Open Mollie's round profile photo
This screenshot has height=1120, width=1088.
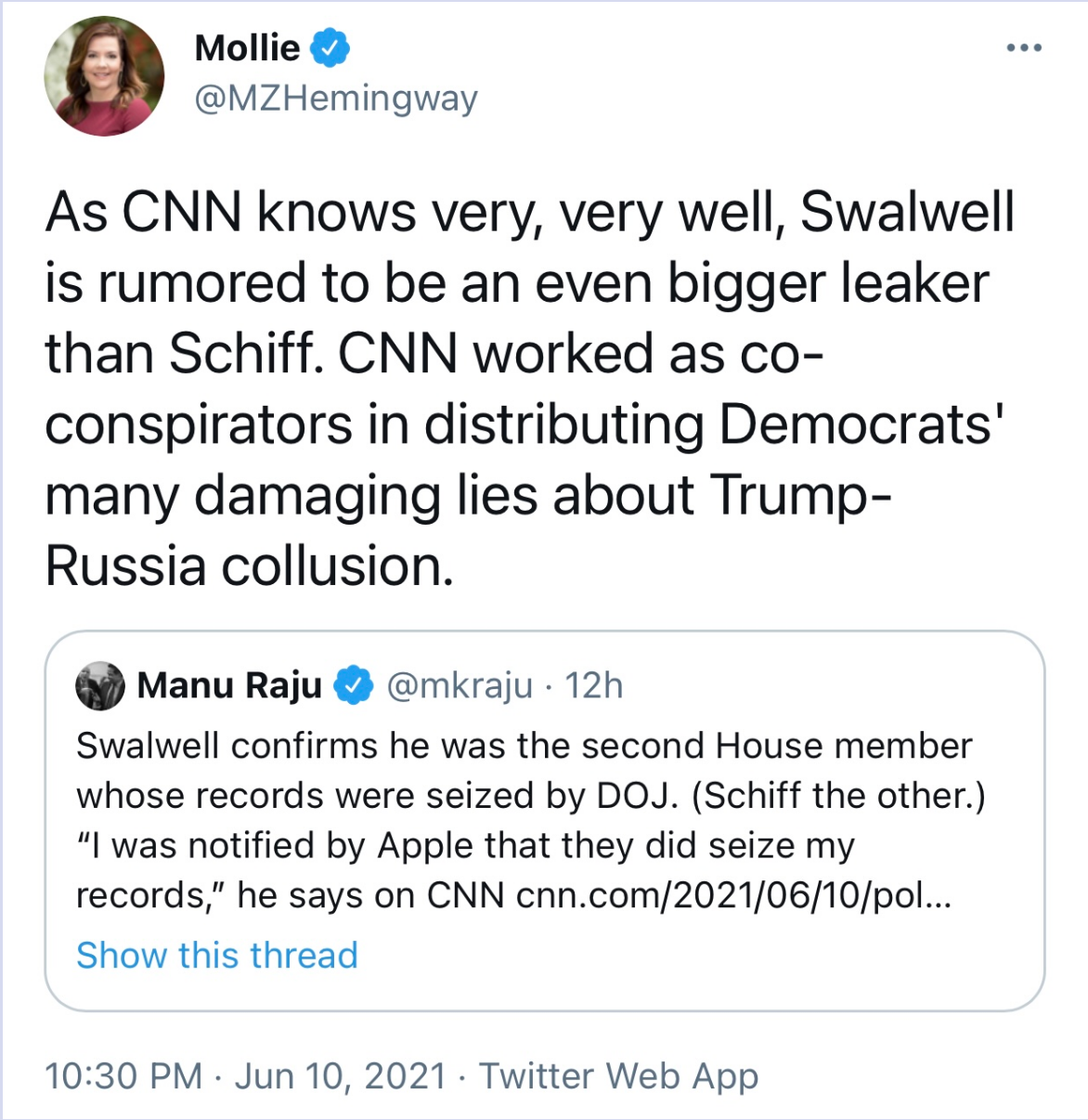coord(104,77)
